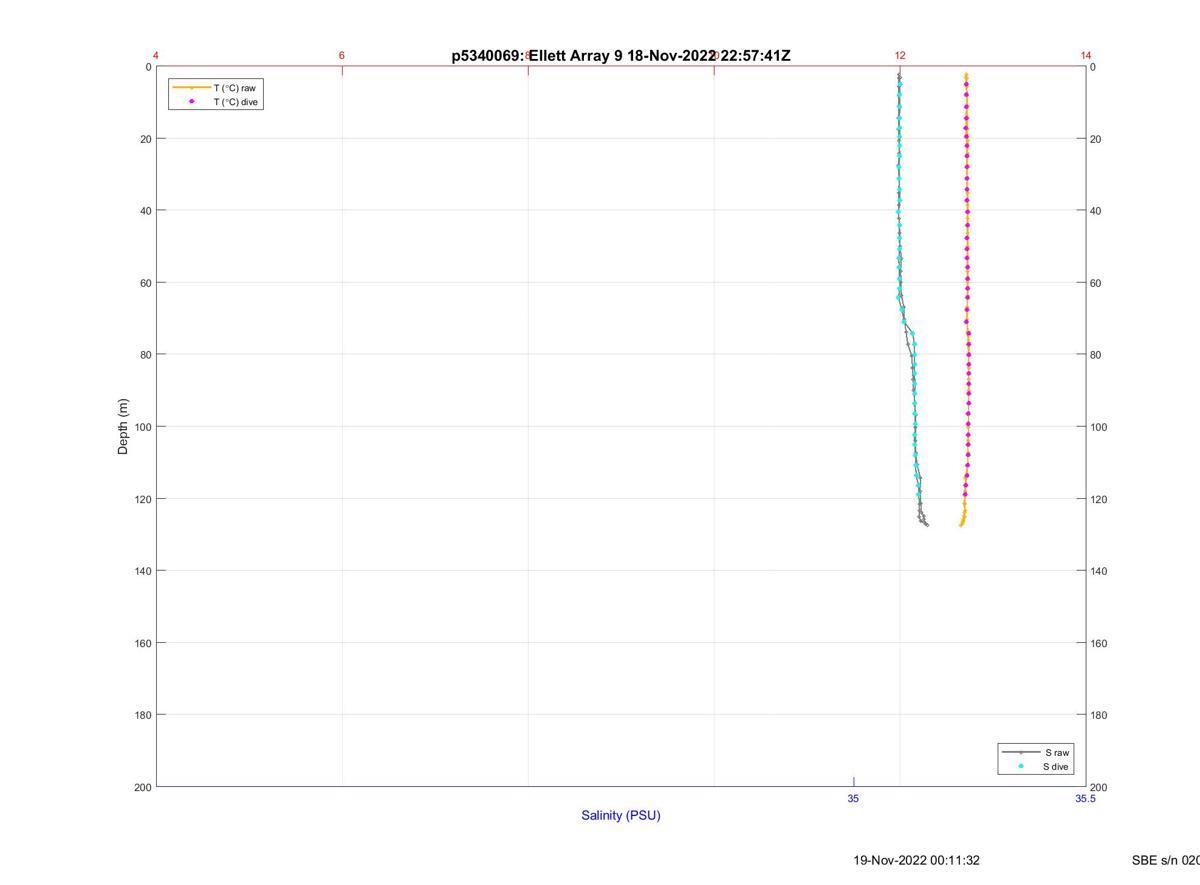Click the blue salinity tick label '35'

[x=853, y=799]
